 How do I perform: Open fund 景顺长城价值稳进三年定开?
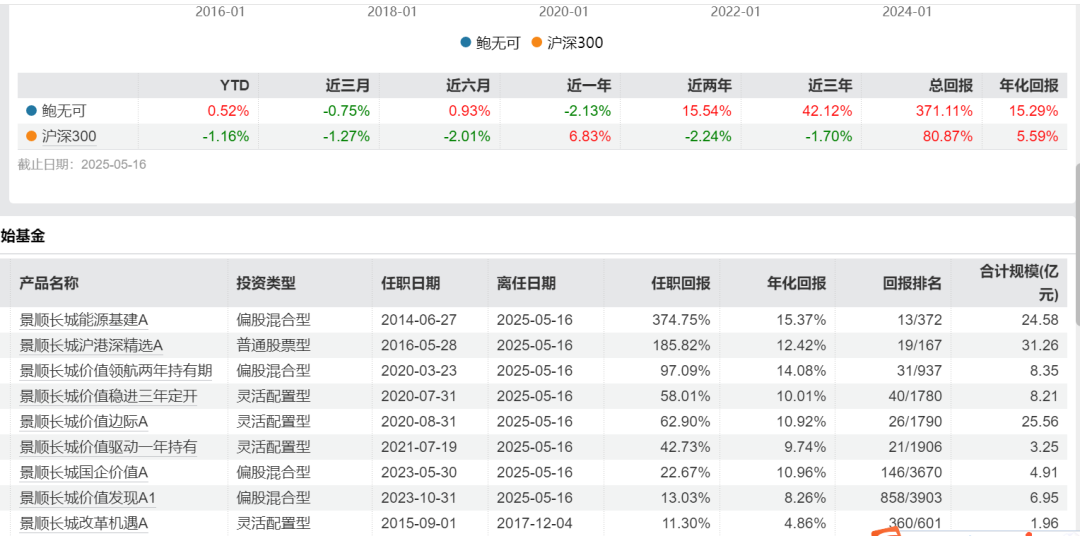tap(108, 396)
